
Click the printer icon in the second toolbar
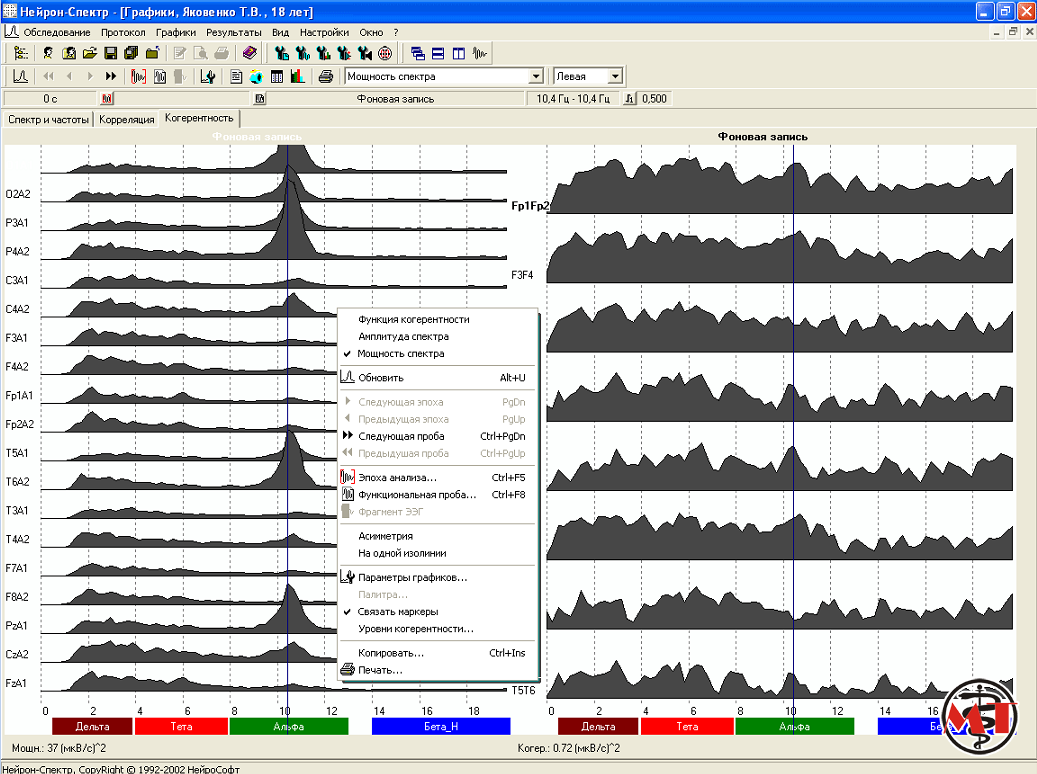[325, 76]
